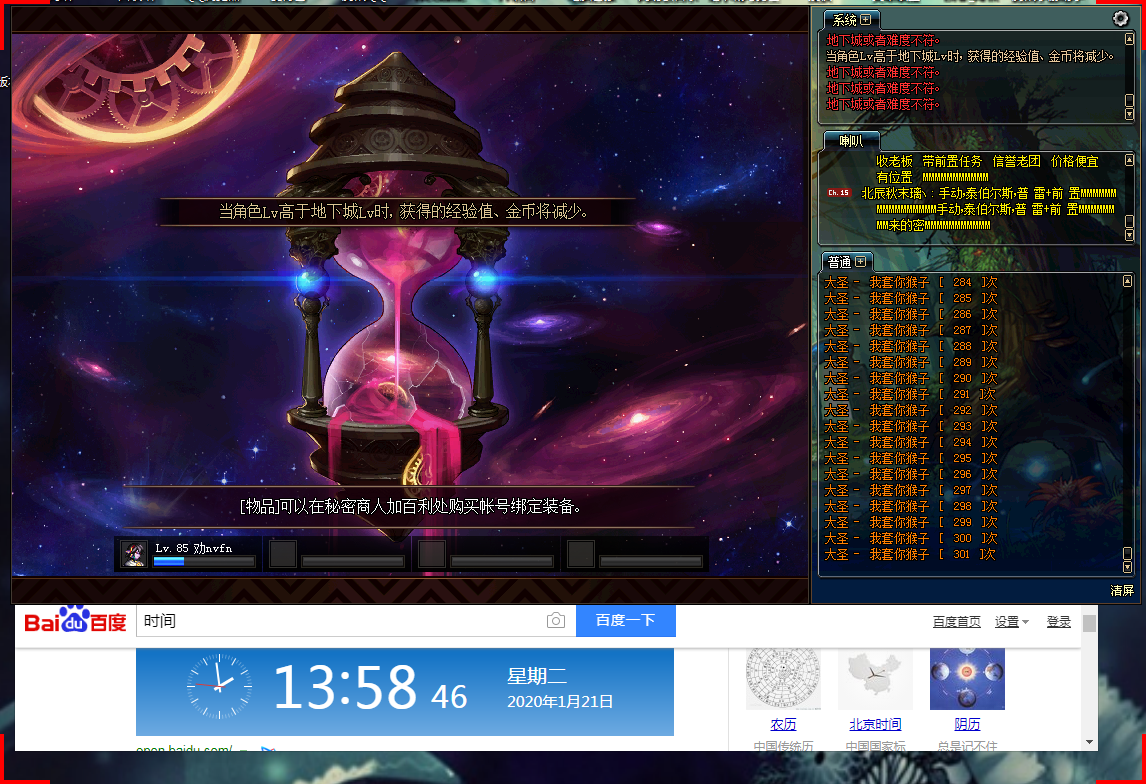Image resolution: width=1146 pixels, height=784 pixels.
Task: Select the 喇叭 chat tab
Action: [850, 141]
